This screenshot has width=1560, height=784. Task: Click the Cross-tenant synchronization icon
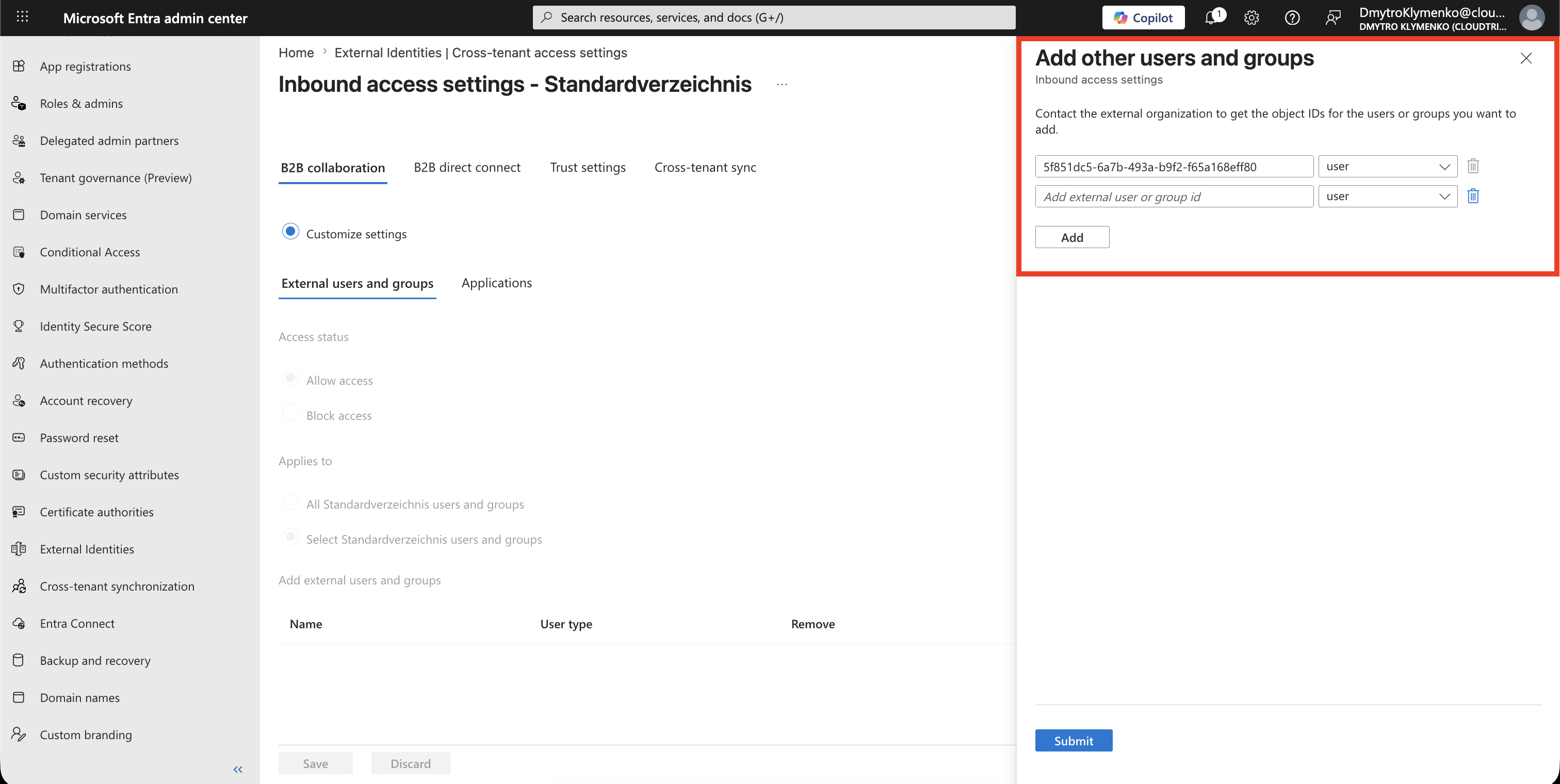pyautogui.click(x=19, y=586)
